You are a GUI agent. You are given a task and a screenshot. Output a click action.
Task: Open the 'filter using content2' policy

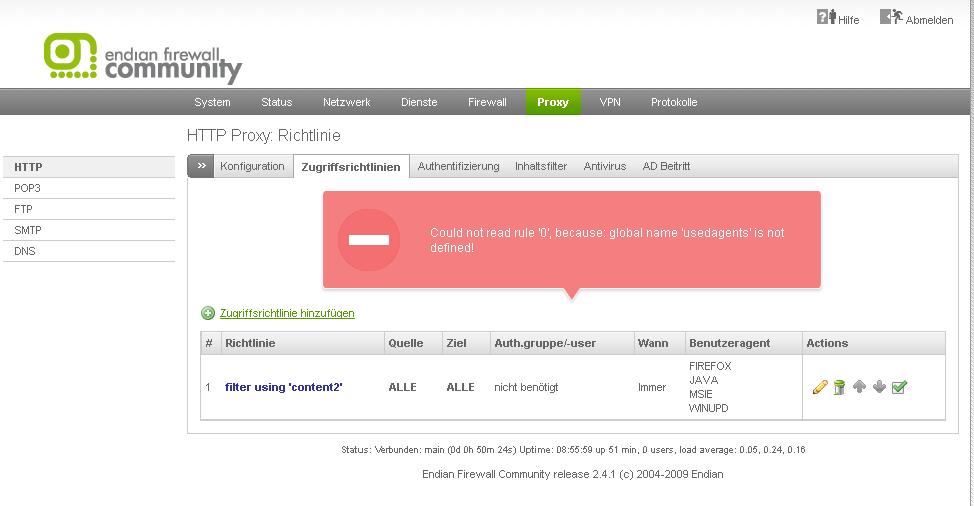(284, 387)
